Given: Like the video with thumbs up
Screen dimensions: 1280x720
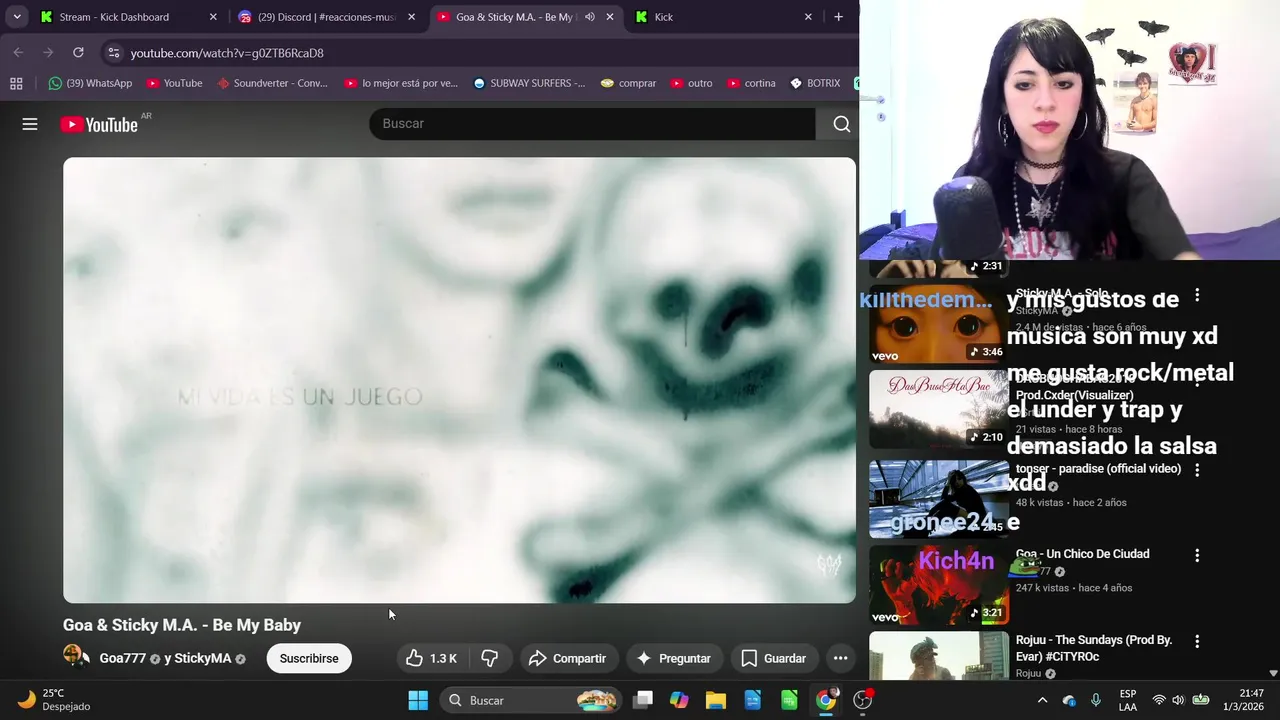Looking at the screenshot, I should [x=430, y=658].
